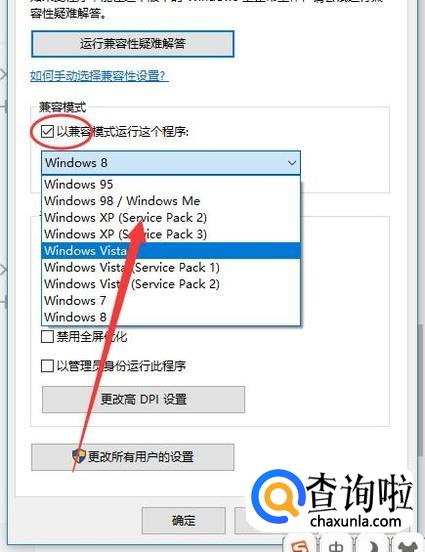The image size is (425, 552).
Task: Confirm with the 确定 button
Action: (183, 520)
